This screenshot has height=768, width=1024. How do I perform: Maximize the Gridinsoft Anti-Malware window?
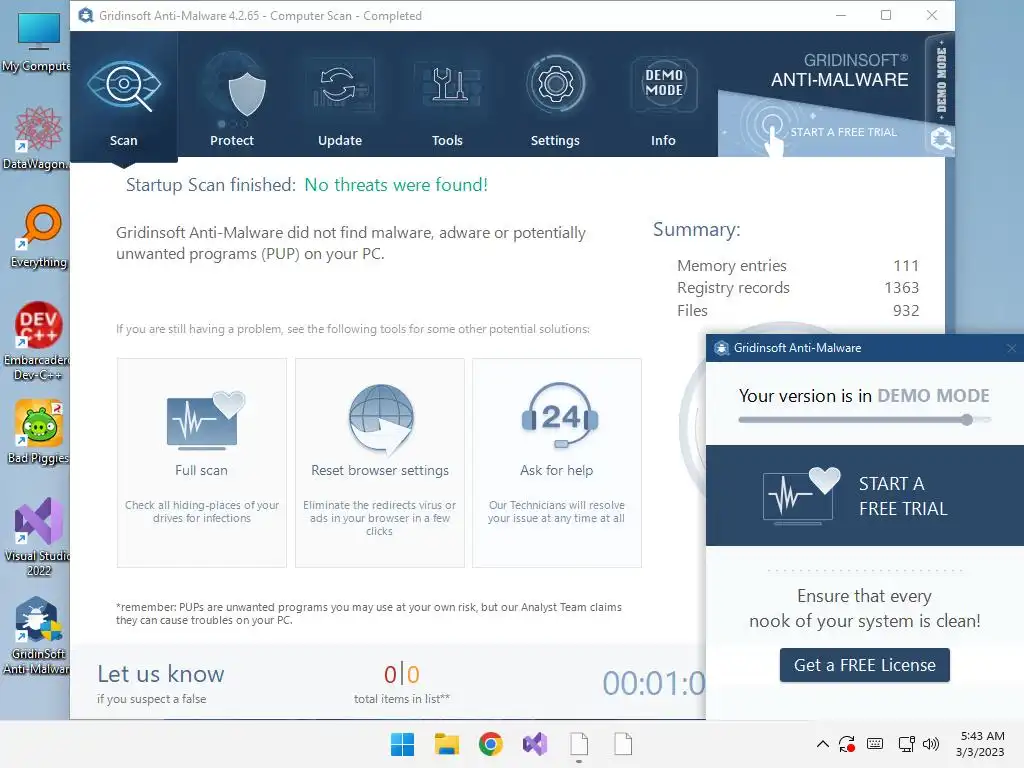pos(886,15)
